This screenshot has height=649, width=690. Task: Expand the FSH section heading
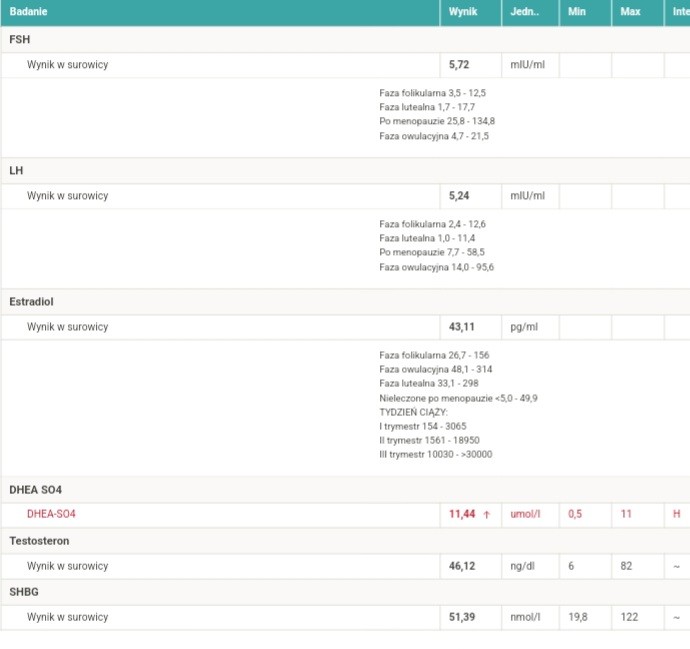pos(19,39)
